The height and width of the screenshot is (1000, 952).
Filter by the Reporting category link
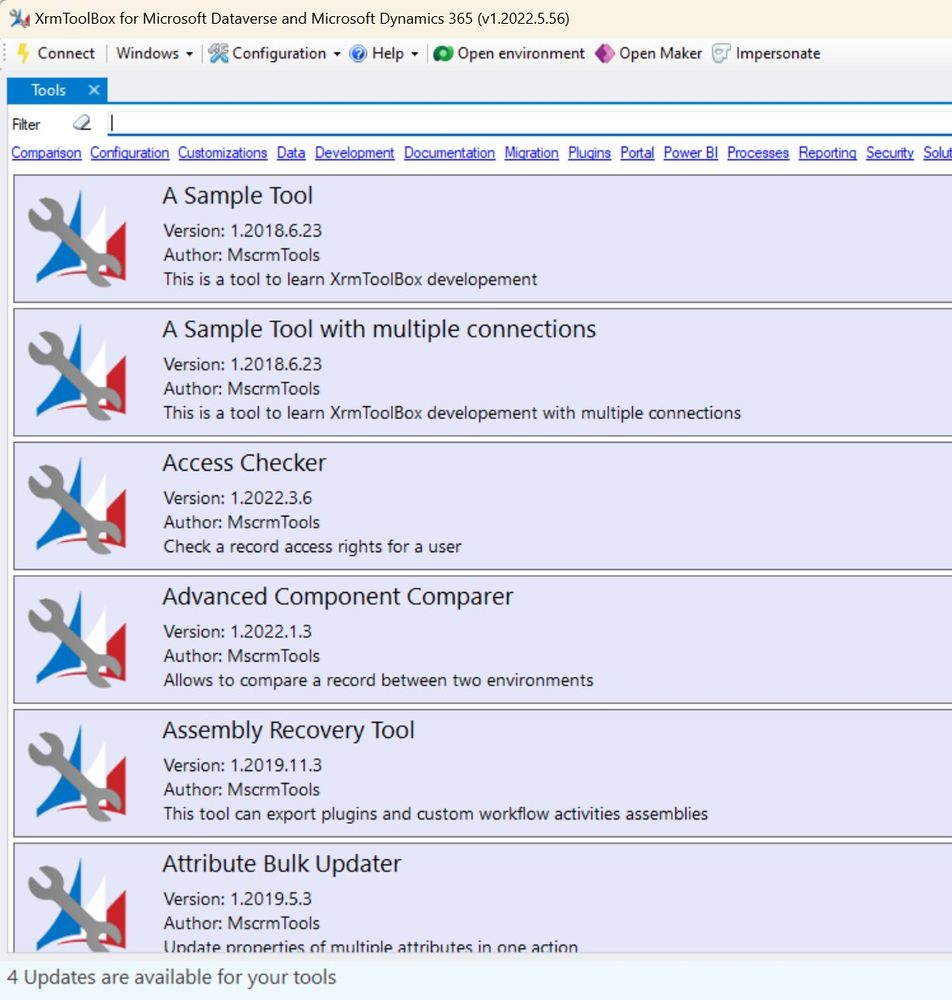pyautogui.click(x=827, y=153)
